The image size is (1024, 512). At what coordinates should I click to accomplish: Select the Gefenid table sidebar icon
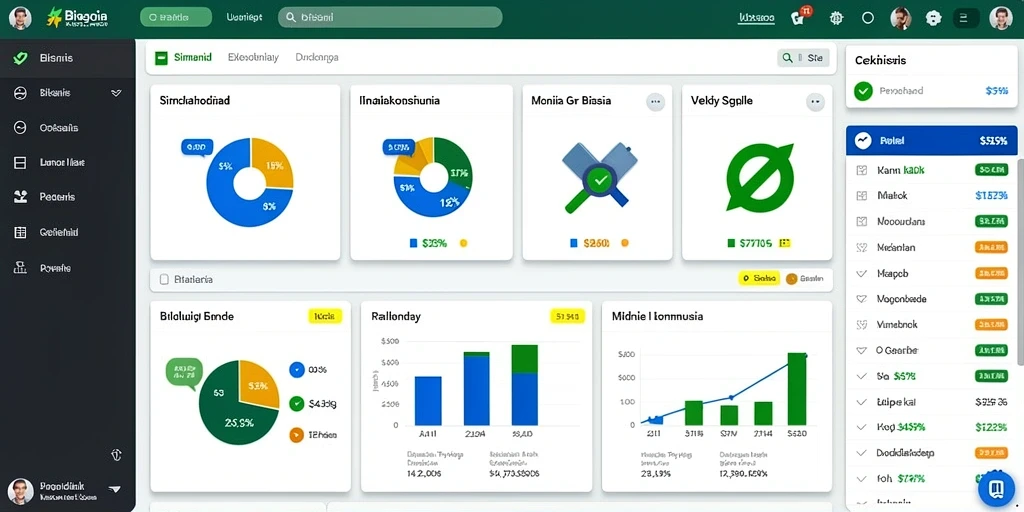click(20, 232)
